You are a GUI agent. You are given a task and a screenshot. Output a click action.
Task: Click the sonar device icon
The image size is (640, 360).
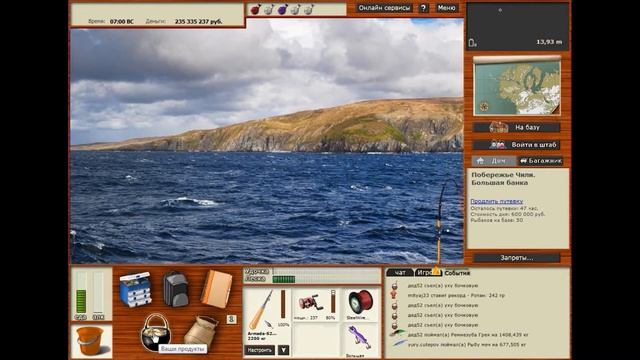coord(472,42)
